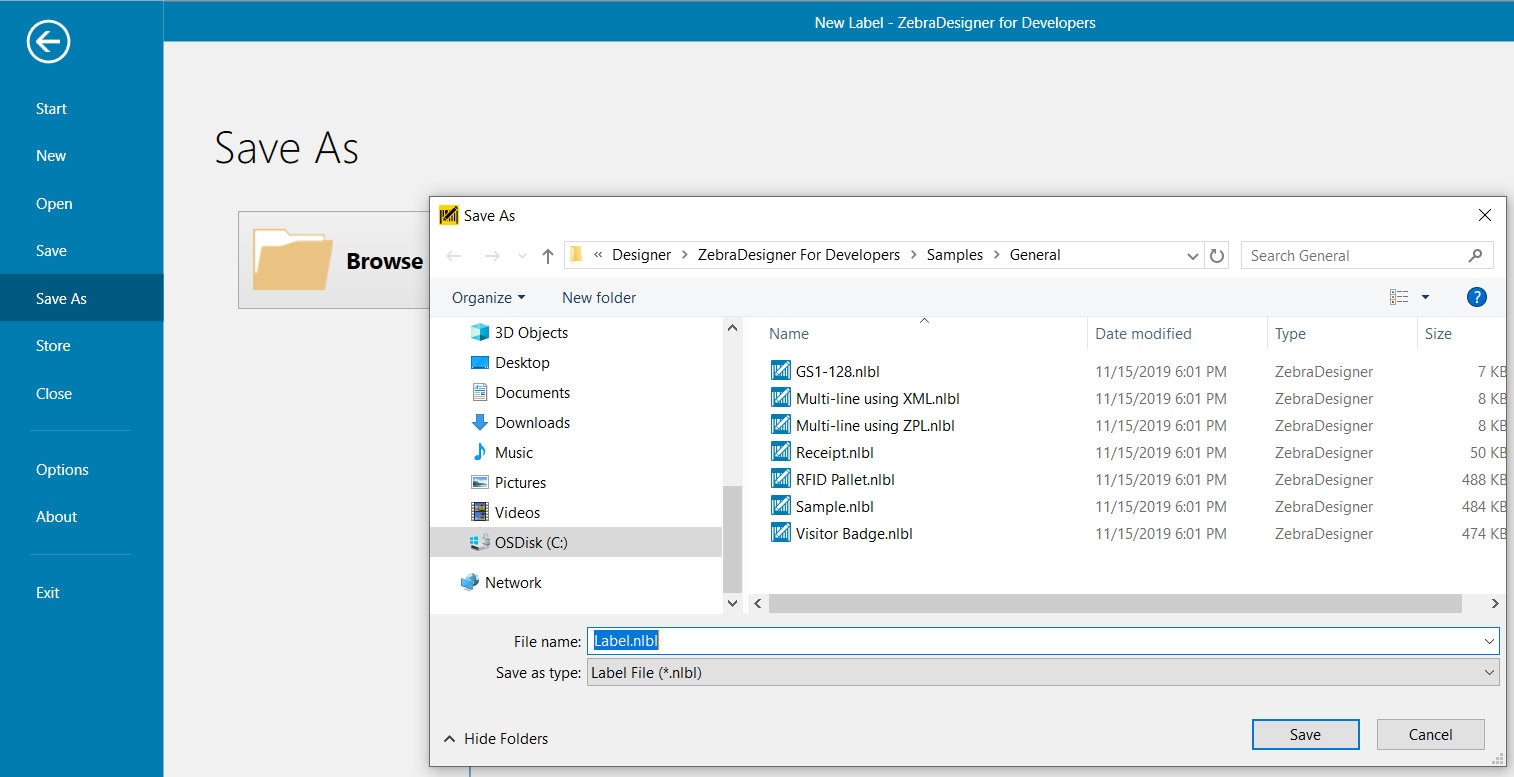Viewport: 1514px width, 777px height.
Task: Click the dialog's back navigation arrow
Action: coord(453,255)
